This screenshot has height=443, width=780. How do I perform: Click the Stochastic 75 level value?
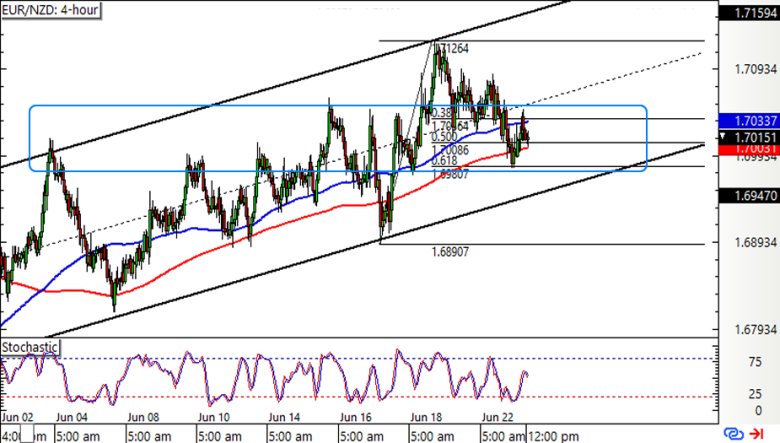[755, 362]
